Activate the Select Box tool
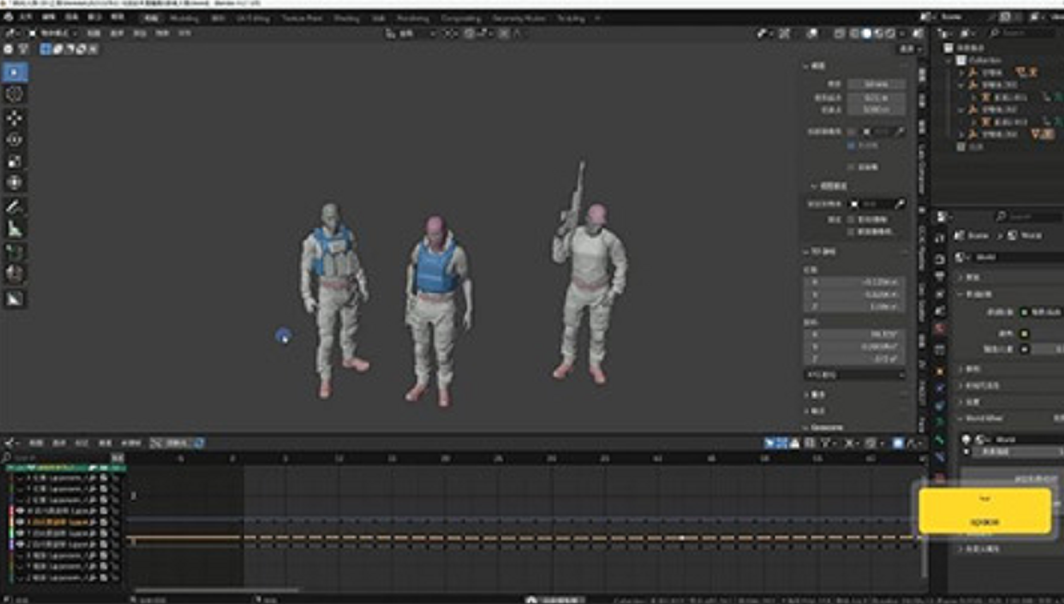 15,72
